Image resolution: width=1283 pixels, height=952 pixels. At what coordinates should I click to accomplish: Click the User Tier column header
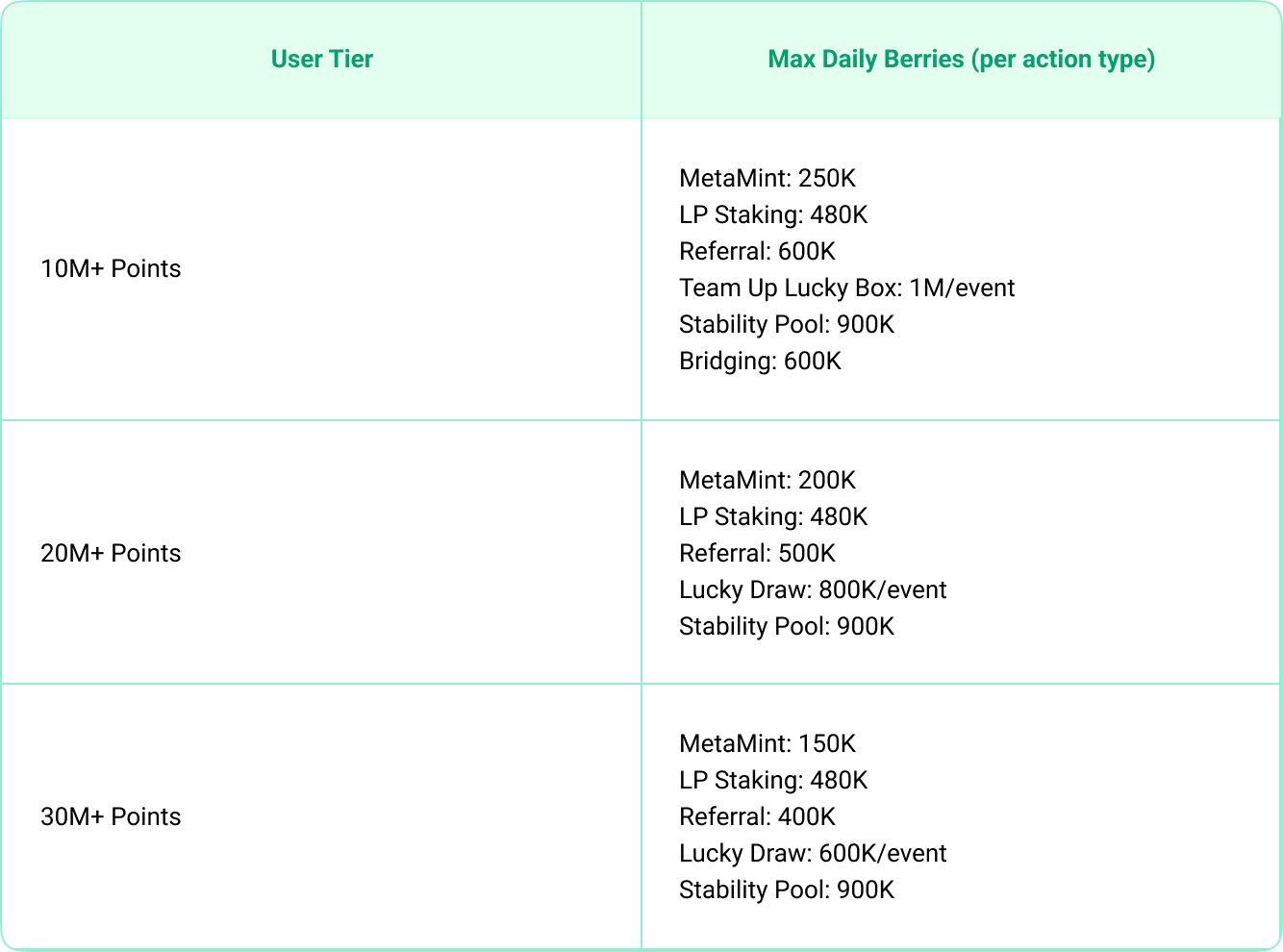tap(321, 60)
